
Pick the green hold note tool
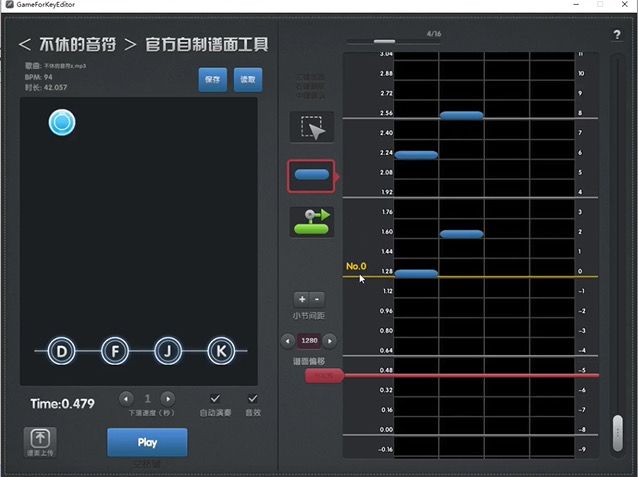point(312,222)
